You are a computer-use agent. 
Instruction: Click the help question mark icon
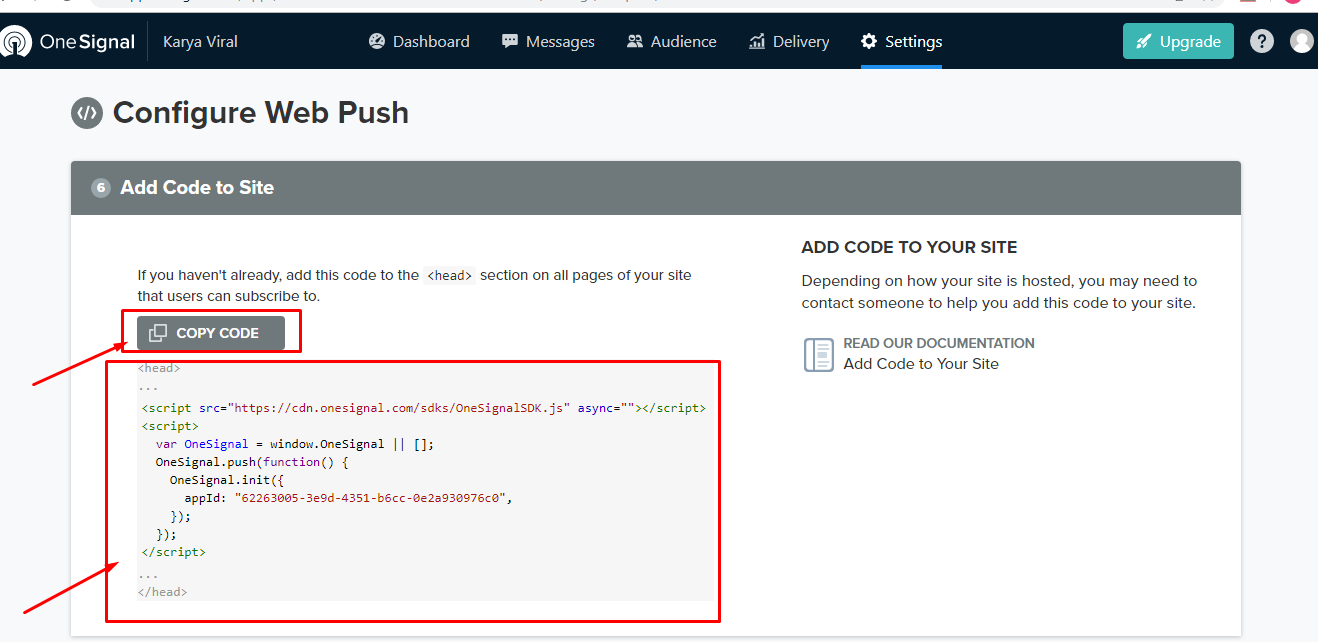pyautogui.click(x=1262, y=40)
